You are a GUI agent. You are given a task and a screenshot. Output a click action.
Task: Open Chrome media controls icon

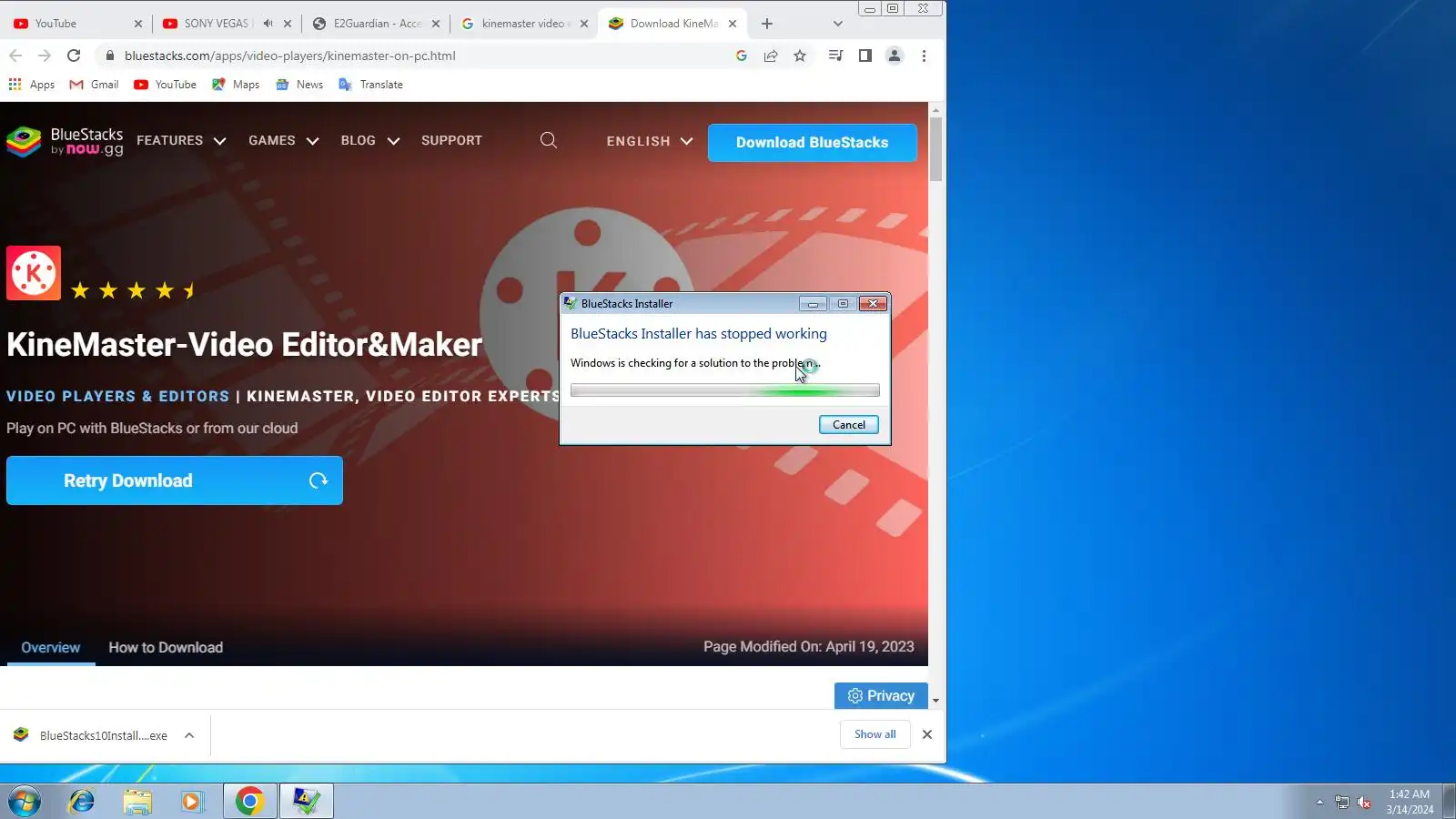tap(835, 56)
